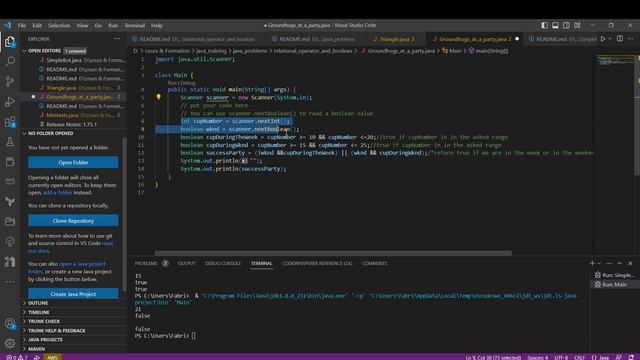The height and width of the screenshot is (360, 640).
Task: Open the Extensions view icon
Action: (x=10, y=122)
